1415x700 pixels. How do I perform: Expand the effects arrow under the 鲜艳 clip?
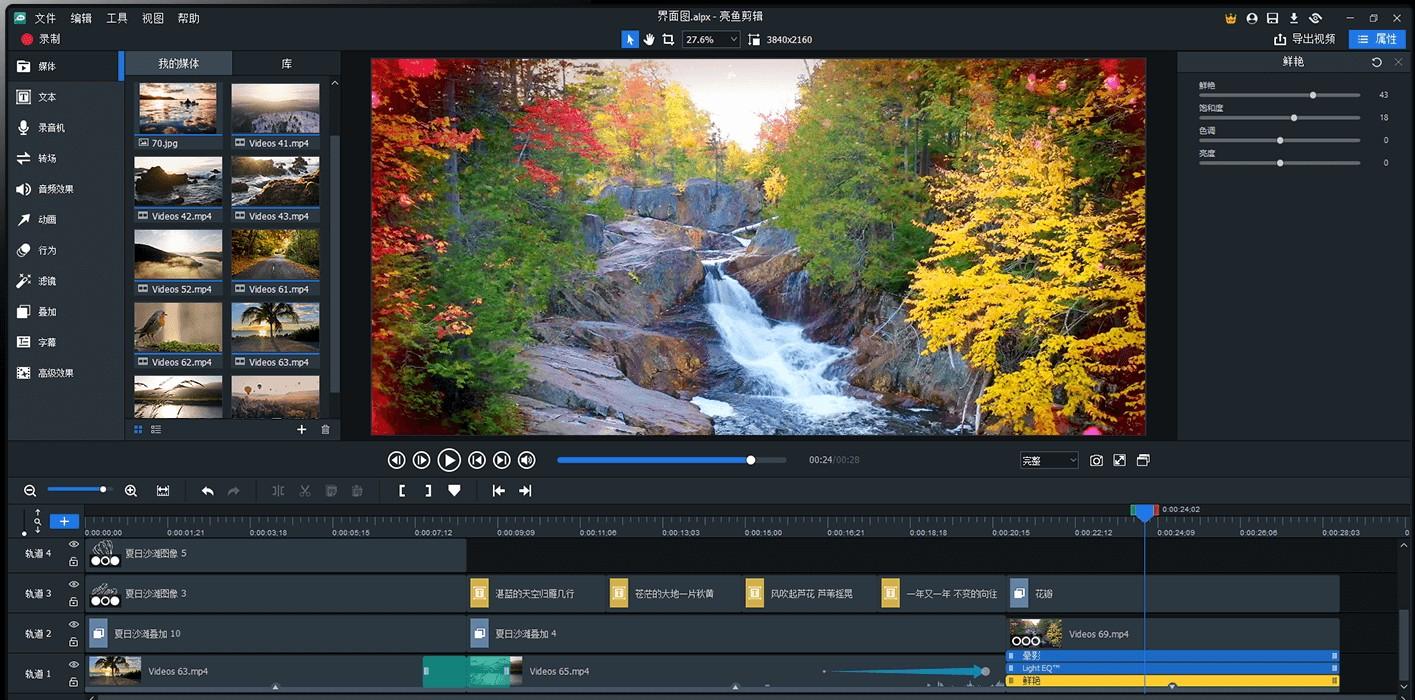pos(1172,687)
